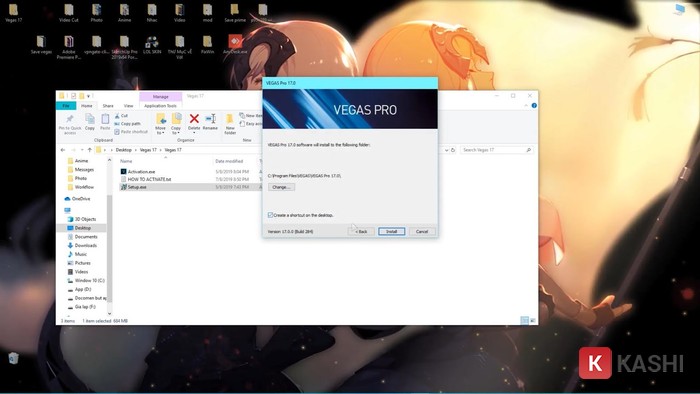The width and height of the screenshot is (700, 394).
Task: Cancel the VEGAS Pro installation
Action: click(422, 232)
